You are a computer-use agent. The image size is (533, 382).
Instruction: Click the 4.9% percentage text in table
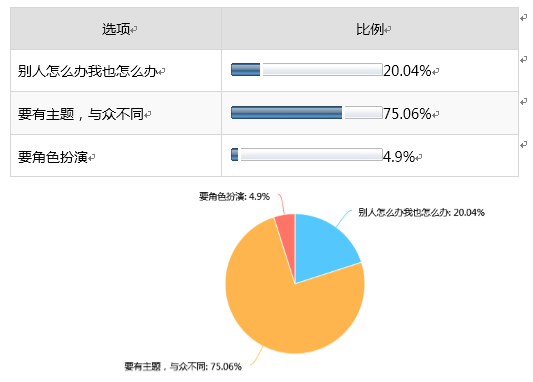(399, 157)
